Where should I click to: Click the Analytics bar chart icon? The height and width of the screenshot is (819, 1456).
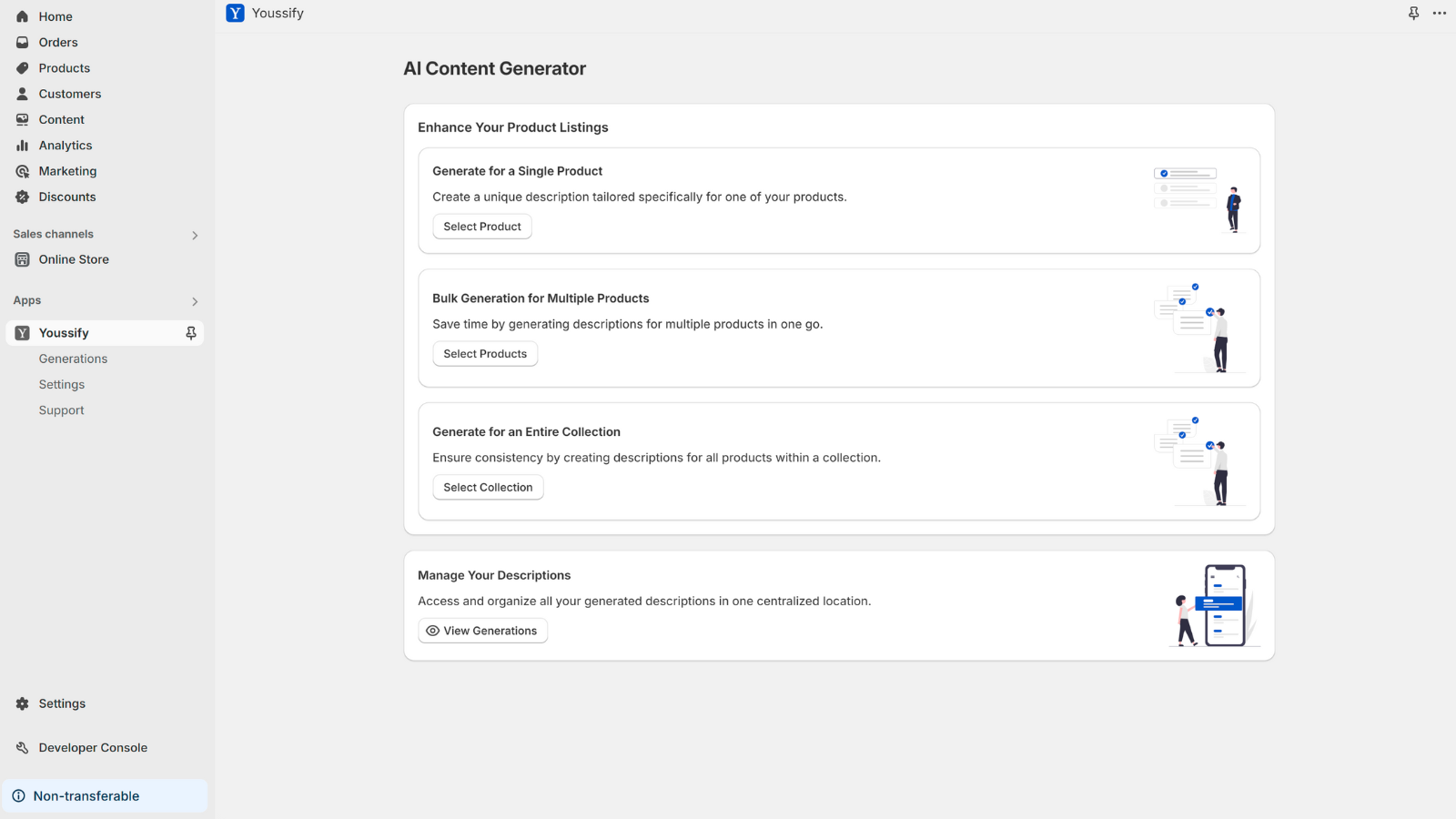[x=23, y=146]
